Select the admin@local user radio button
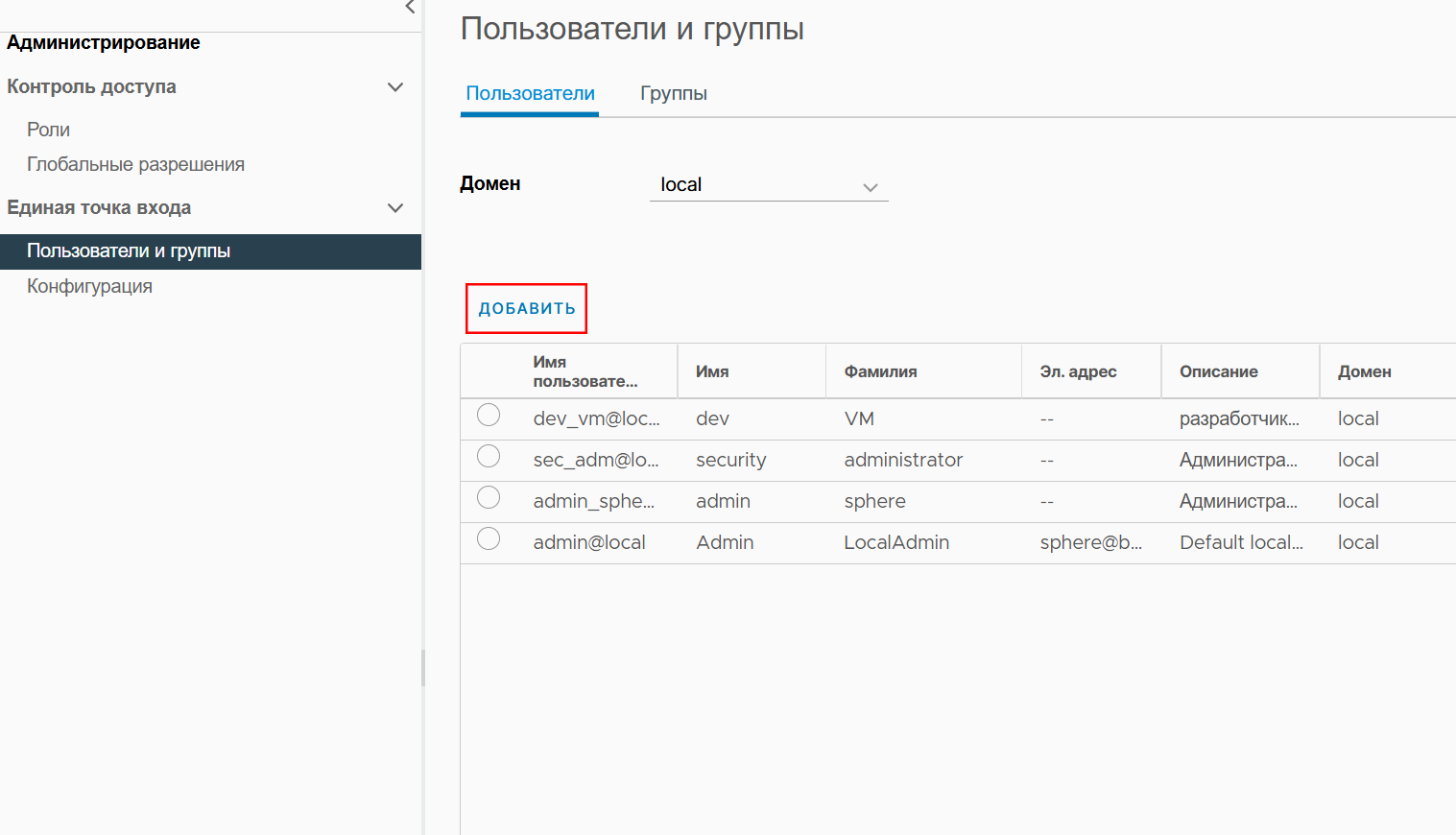Image resolution: width=1456 pixels, height=835 pixels. [x=489, y=538]
